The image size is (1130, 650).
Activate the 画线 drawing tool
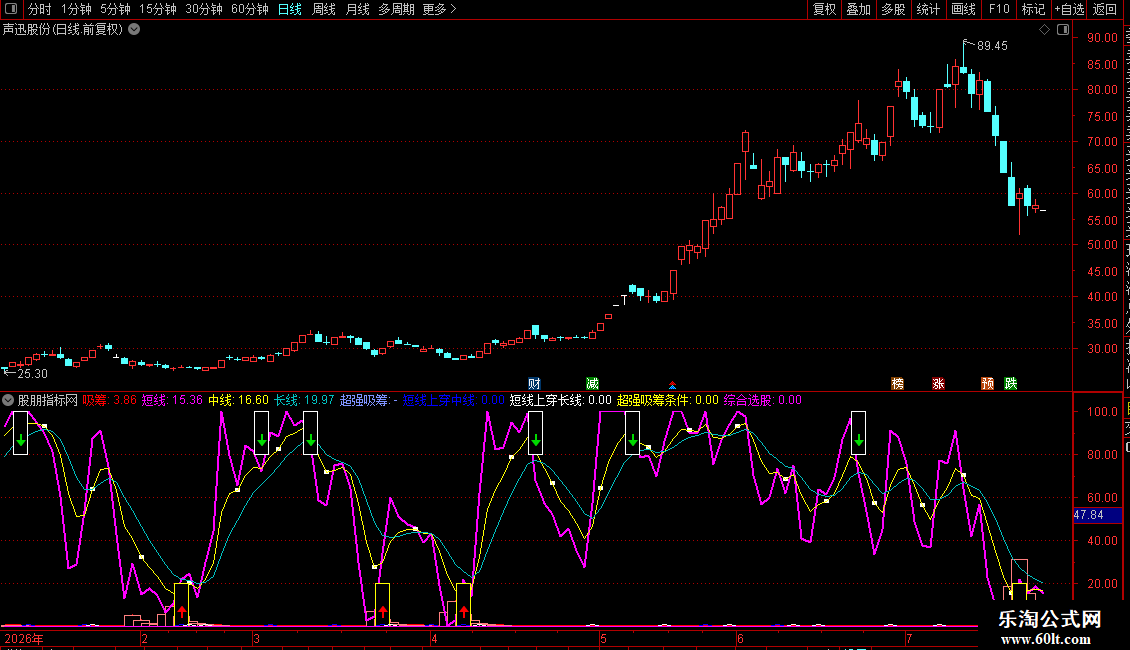963,9
